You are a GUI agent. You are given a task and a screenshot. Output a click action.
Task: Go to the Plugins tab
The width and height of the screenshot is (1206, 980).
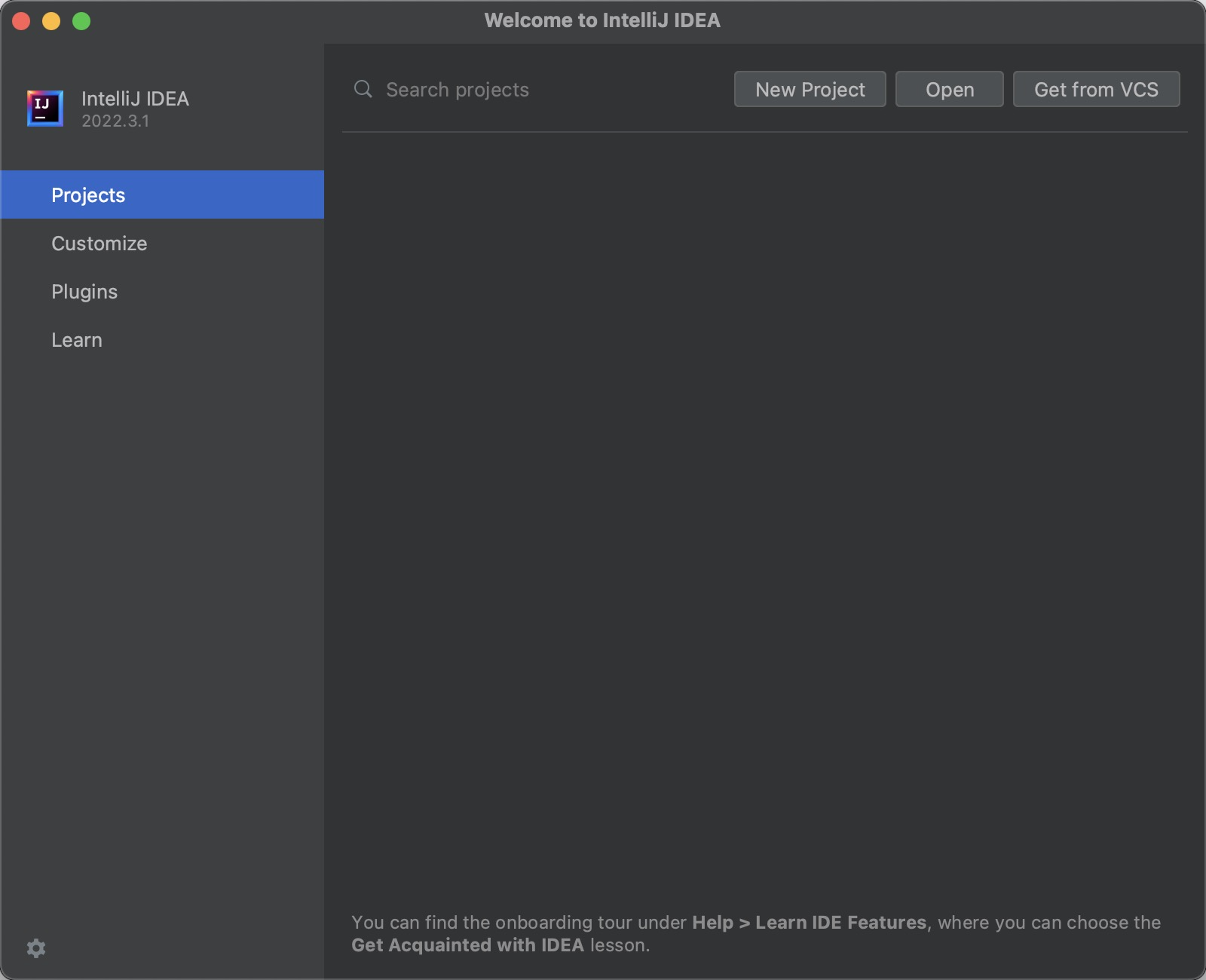click(84, 291)
